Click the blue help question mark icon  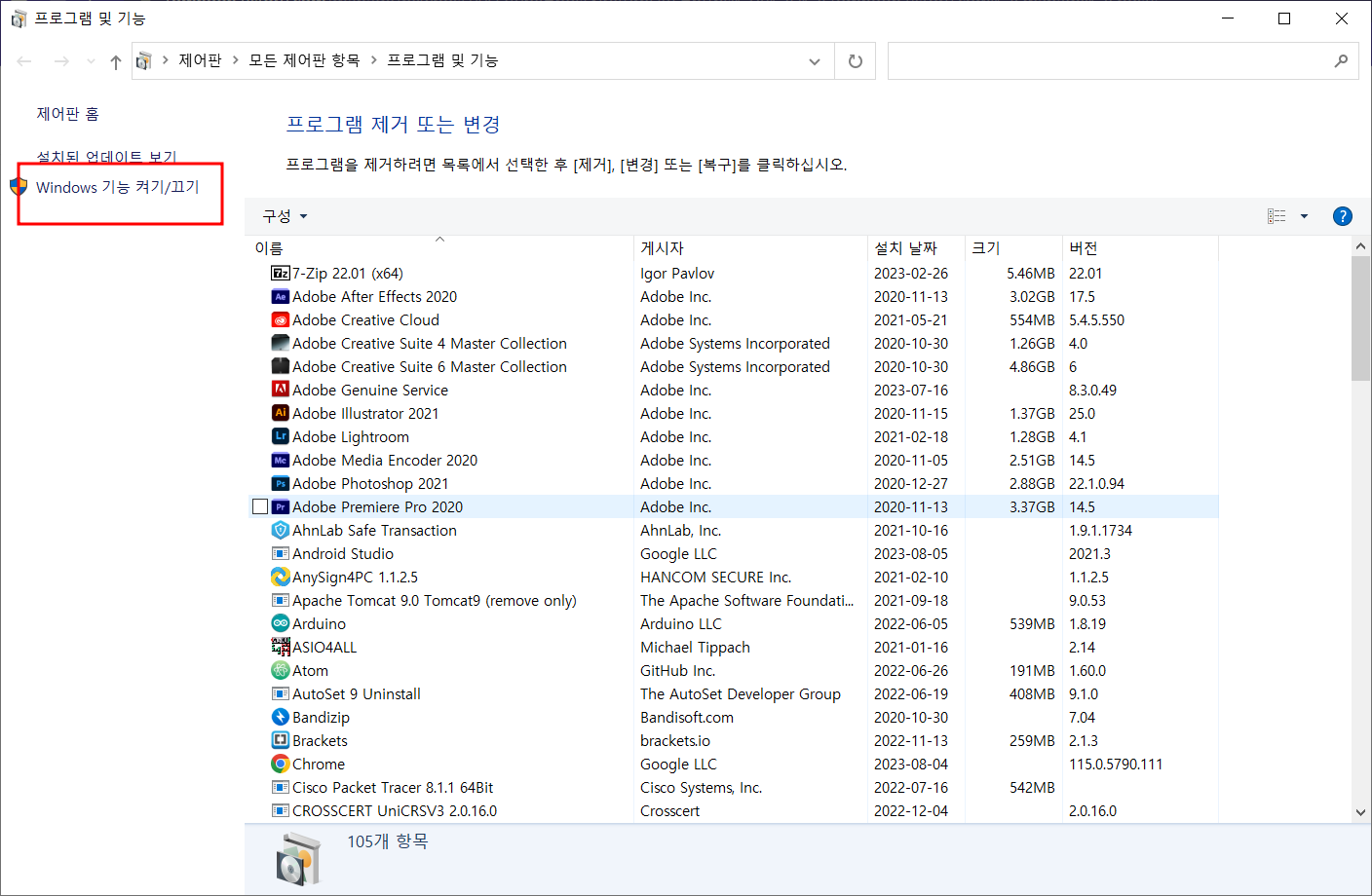point(1342,216)
